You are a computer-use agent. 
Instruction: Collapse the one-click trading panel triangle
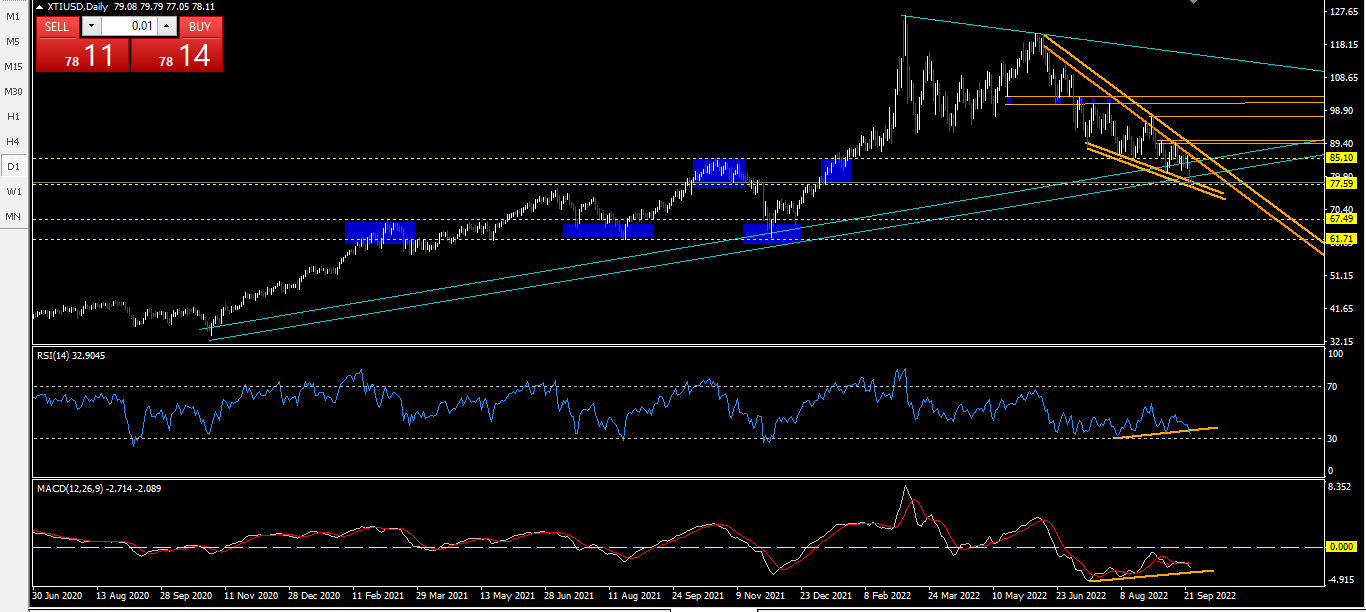point(40,6)
